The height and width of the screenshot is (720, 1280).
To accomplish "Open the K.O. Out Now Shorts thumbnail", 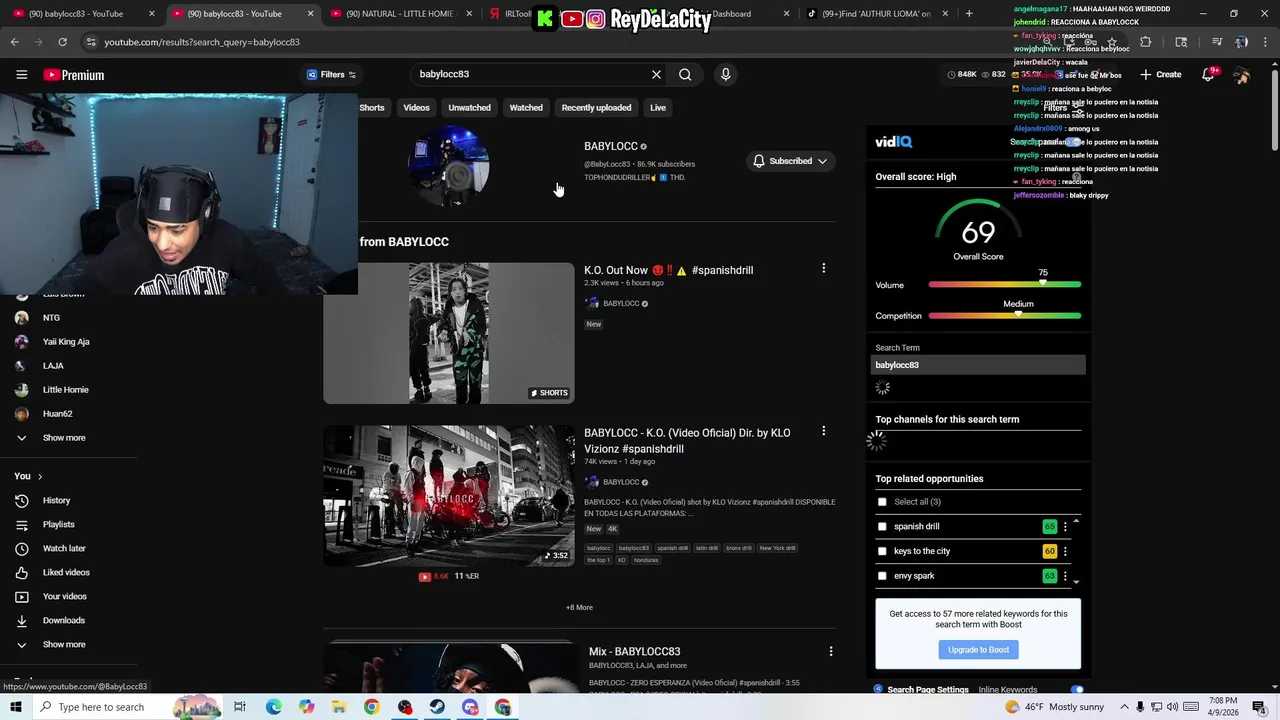I will [x=449, y=333].
